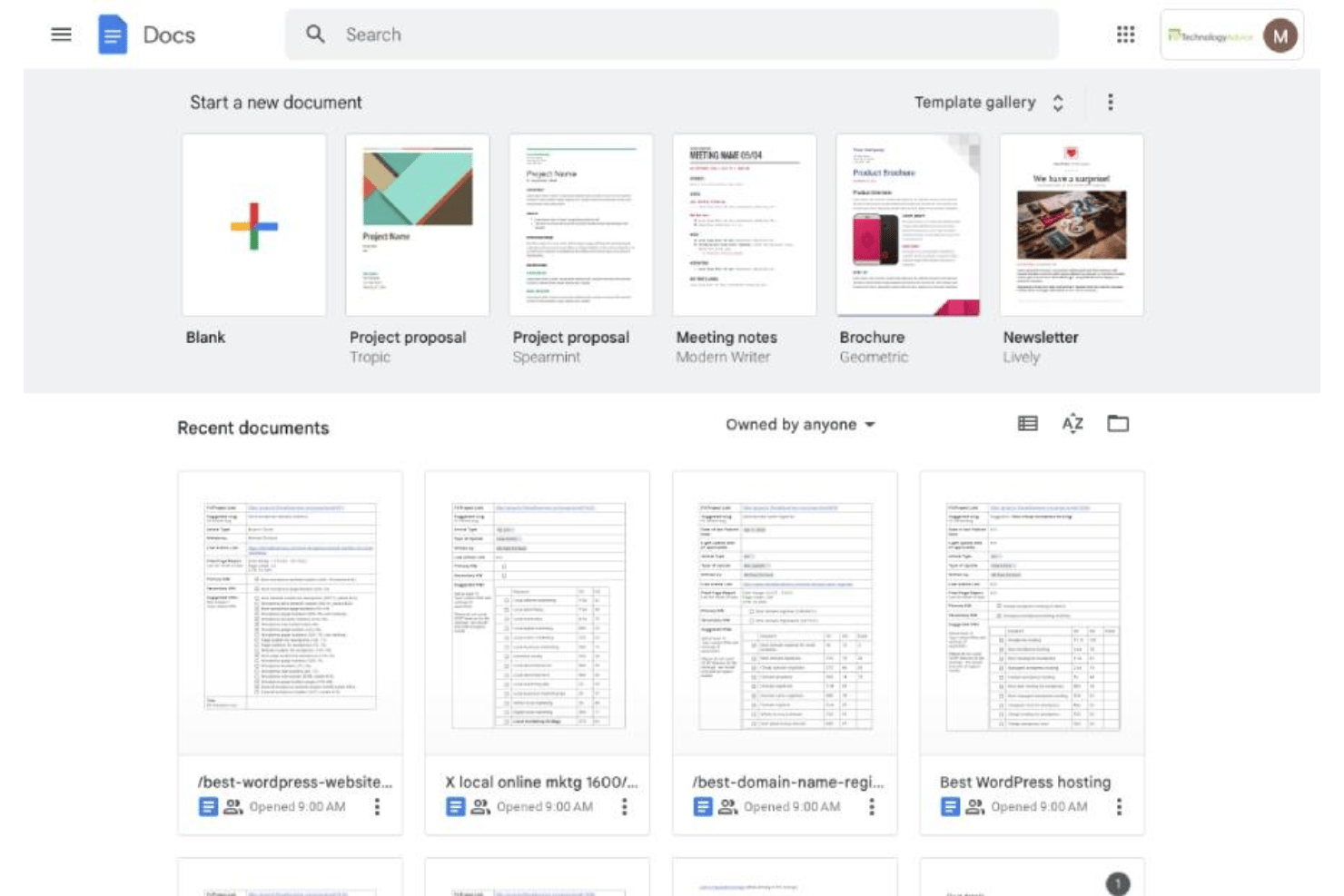Open more options for X local online mktg
This screenshot has height=896, width=1344.
(x=624, y=806)
